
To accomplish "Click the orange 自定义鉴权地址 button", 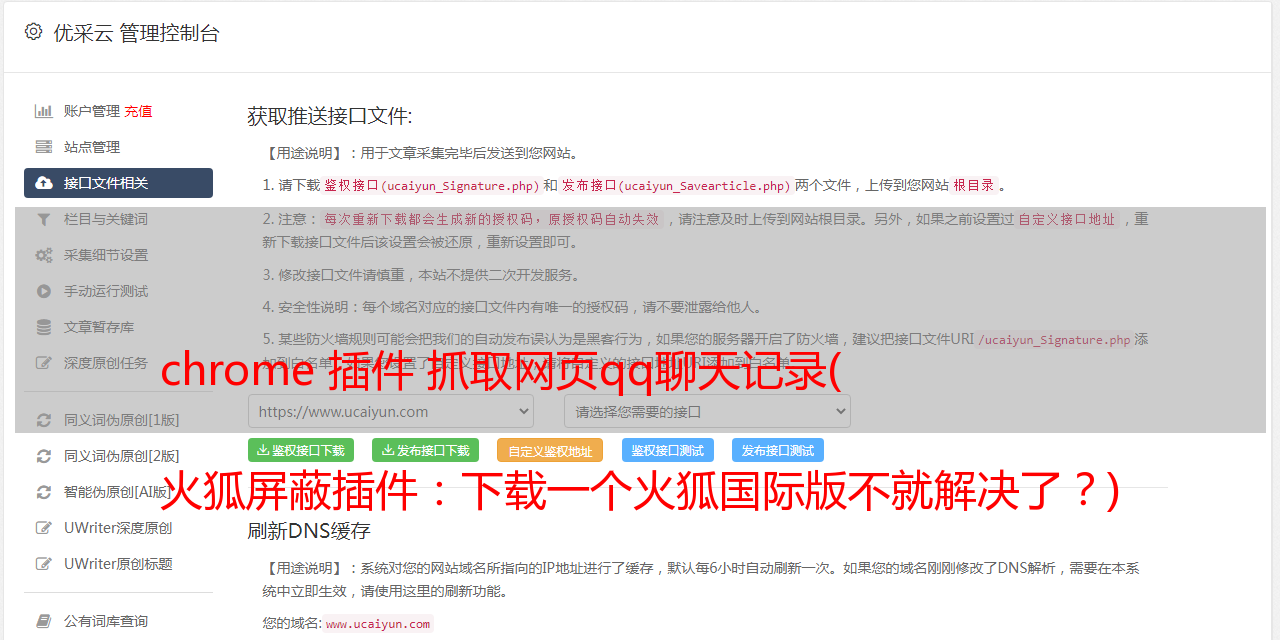I will tap(550, 450).
